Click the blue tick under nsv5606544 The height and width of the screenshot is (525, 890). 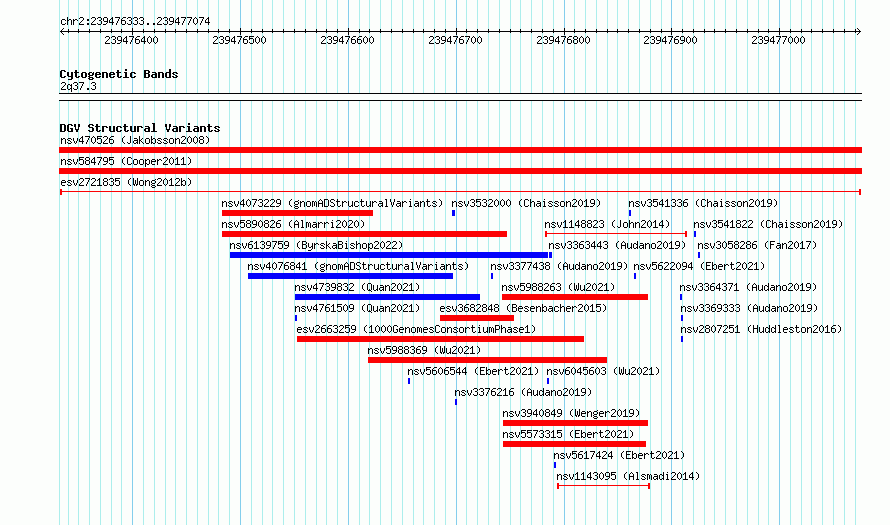click(409, 381)
